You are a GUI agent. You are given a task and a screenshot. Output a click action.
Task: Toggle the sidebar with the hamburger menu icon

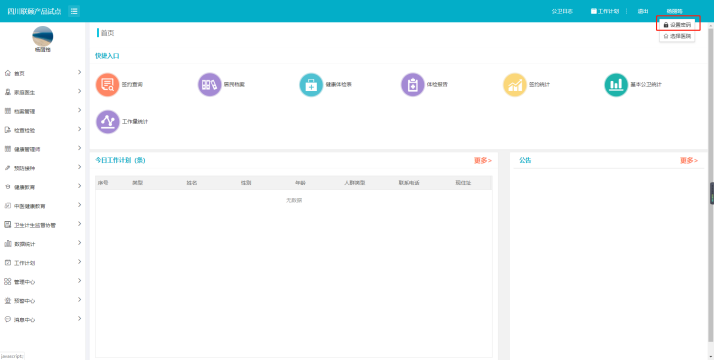(x=74, y=11)
